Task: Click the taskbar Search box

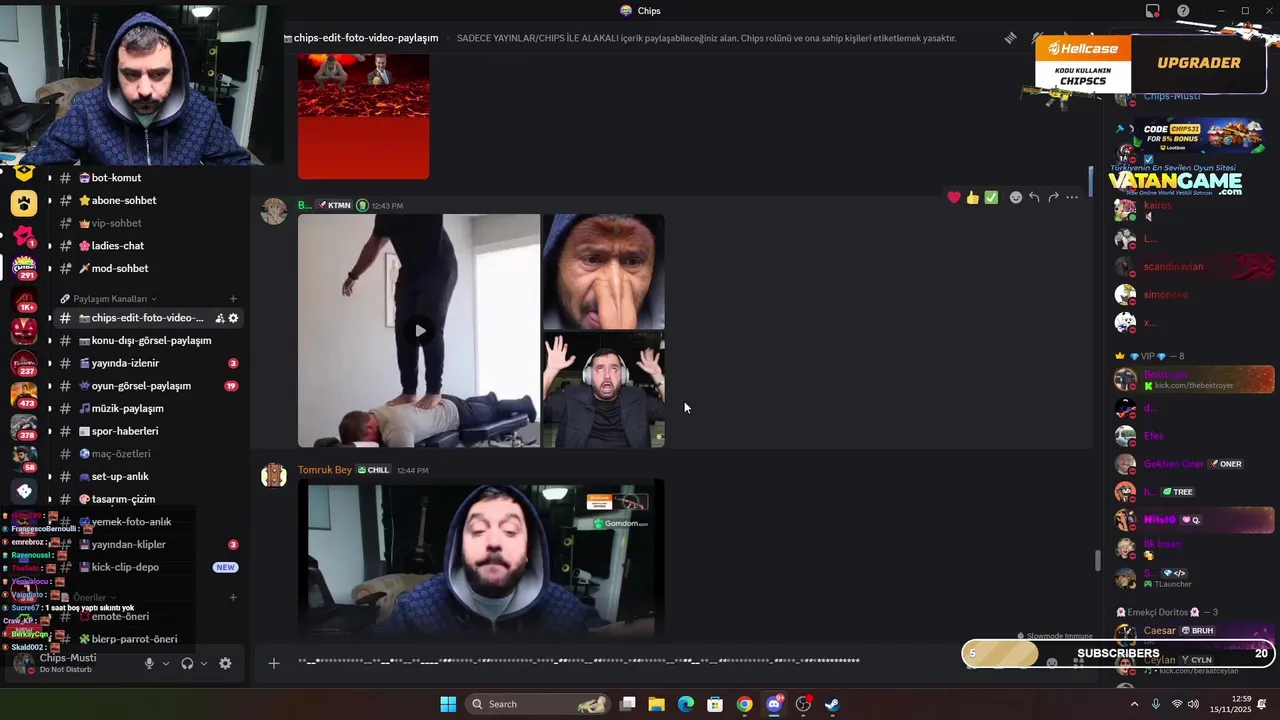Action: (x=539, y=704)
